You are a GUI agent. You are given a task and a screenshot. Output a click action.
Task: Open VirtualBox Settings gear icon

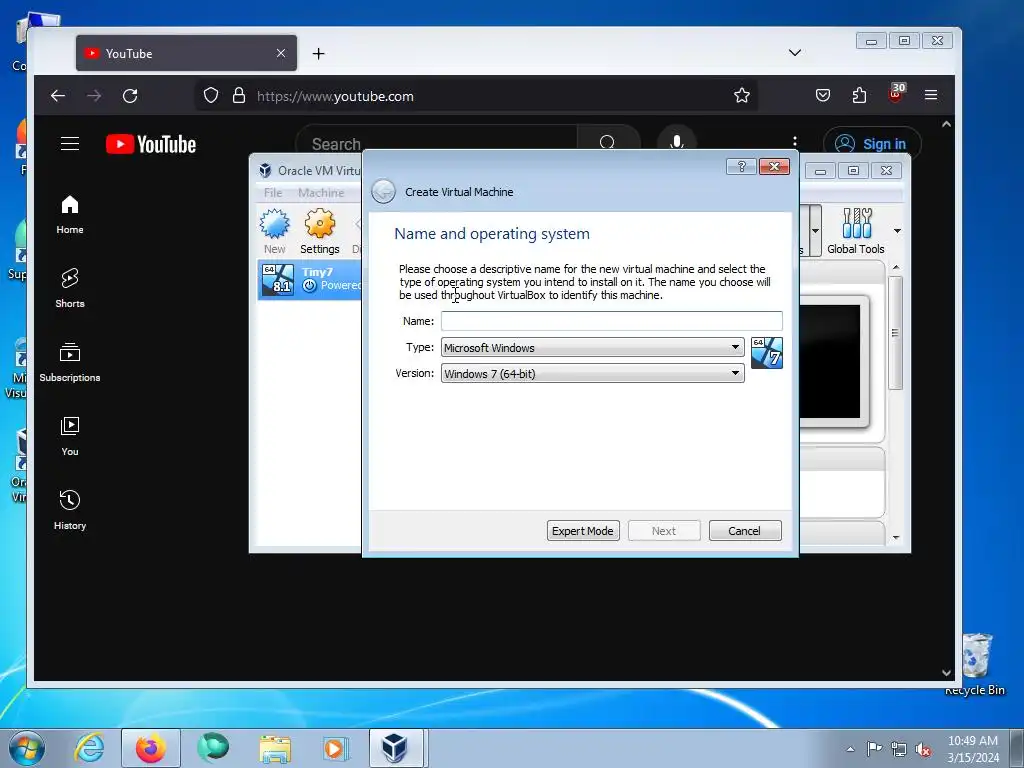[319, 231]
